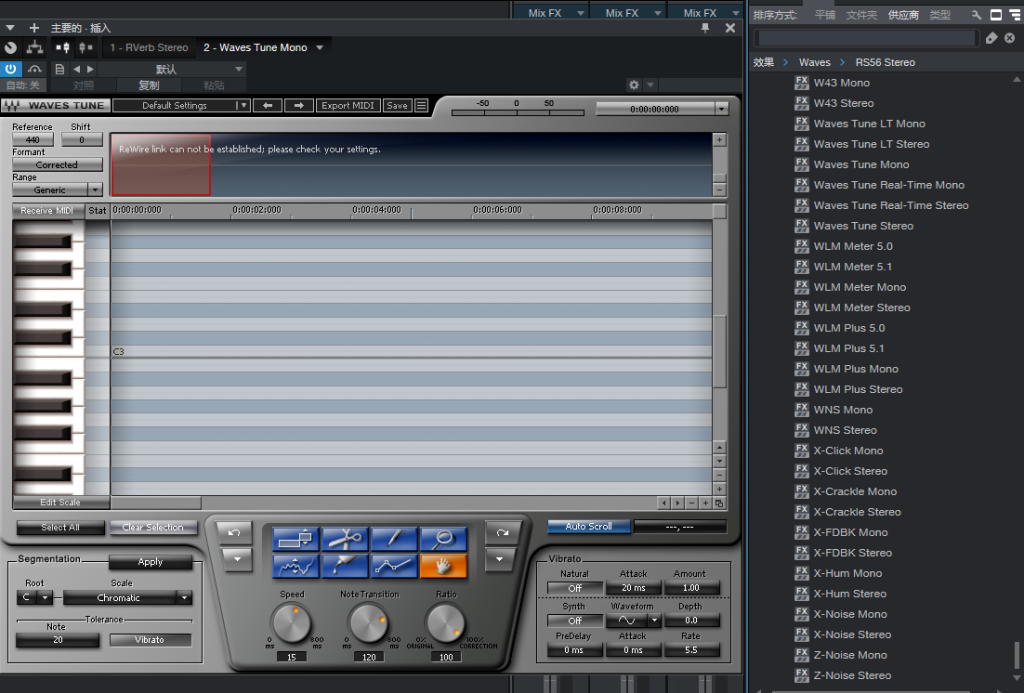Adjust the Speed knob
1024x693 pixels.
tap(291, 623)
